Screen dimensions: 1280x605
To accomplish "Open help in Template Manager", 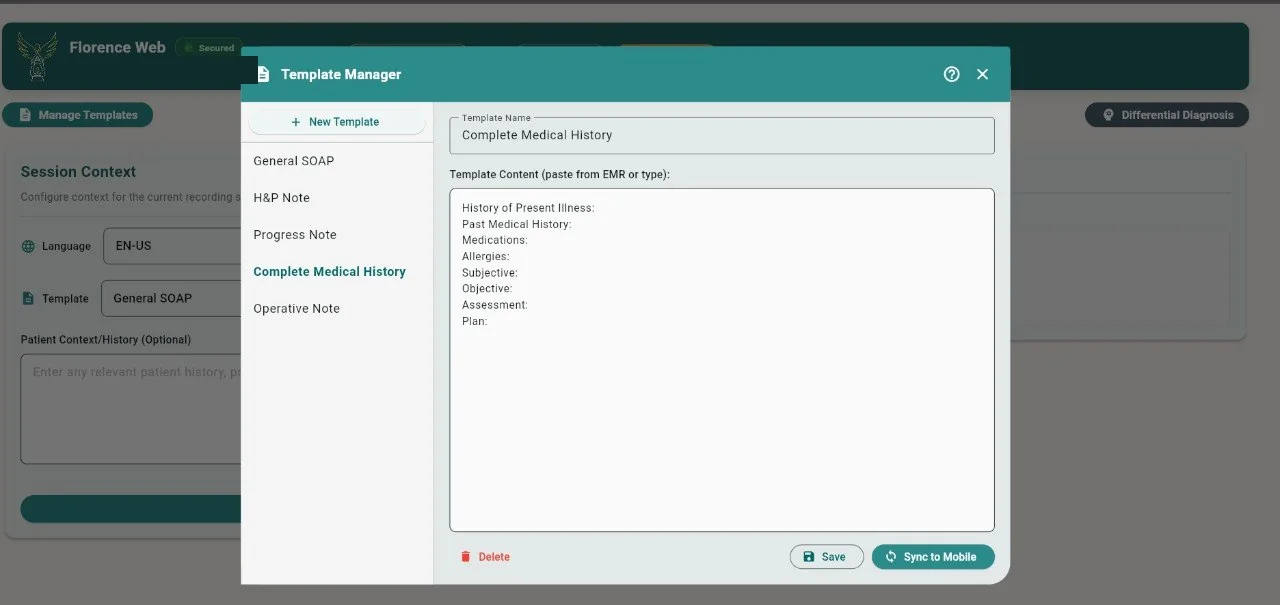I will click(x=951, y=74).
